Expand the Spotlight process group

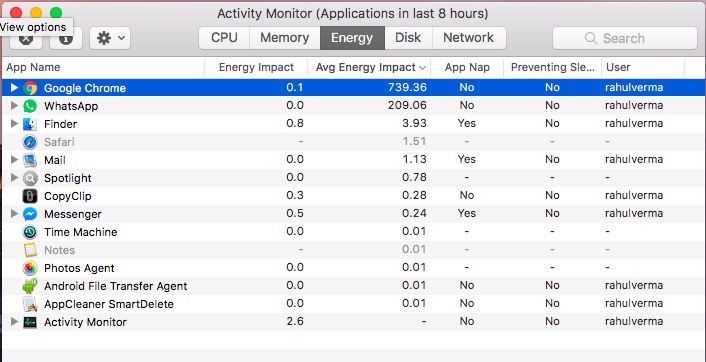click(x=14, y=178)
